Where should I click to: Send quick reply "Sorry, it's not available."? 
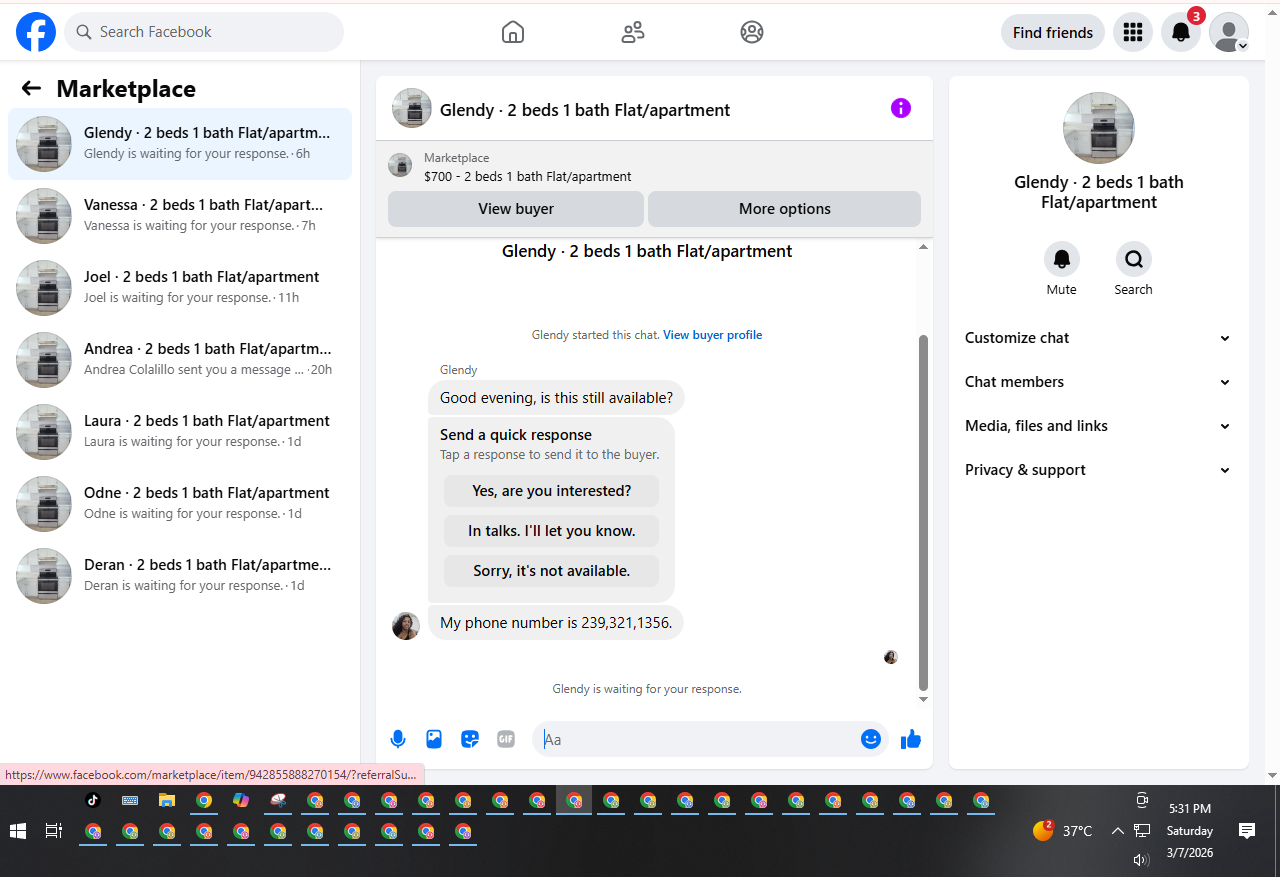click(x=552, y=571)
